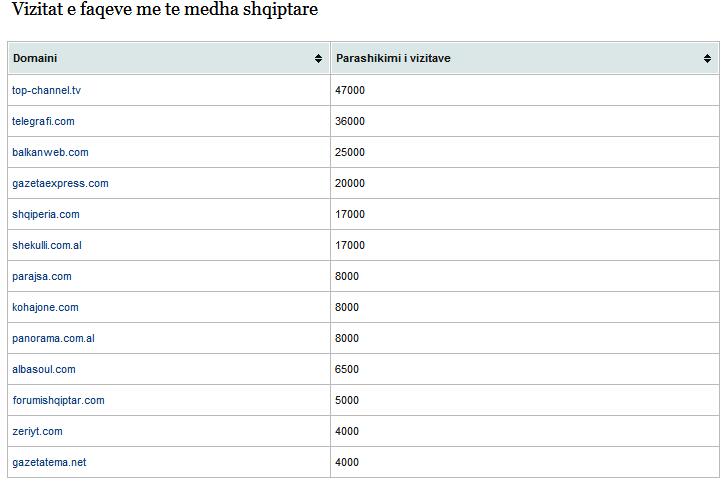Select the 47000 visits cell

point(525,90)
